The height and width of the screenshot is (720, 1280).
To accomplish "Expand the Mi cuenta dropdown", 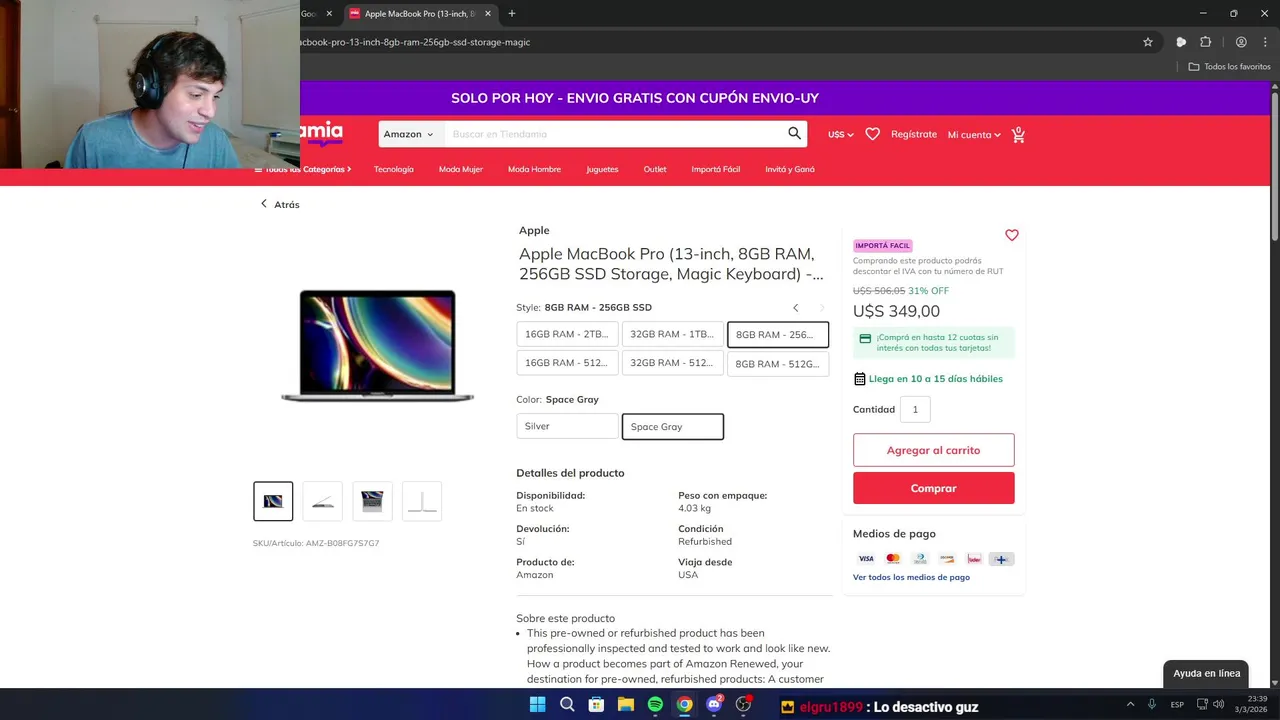I will pos(974,134).
